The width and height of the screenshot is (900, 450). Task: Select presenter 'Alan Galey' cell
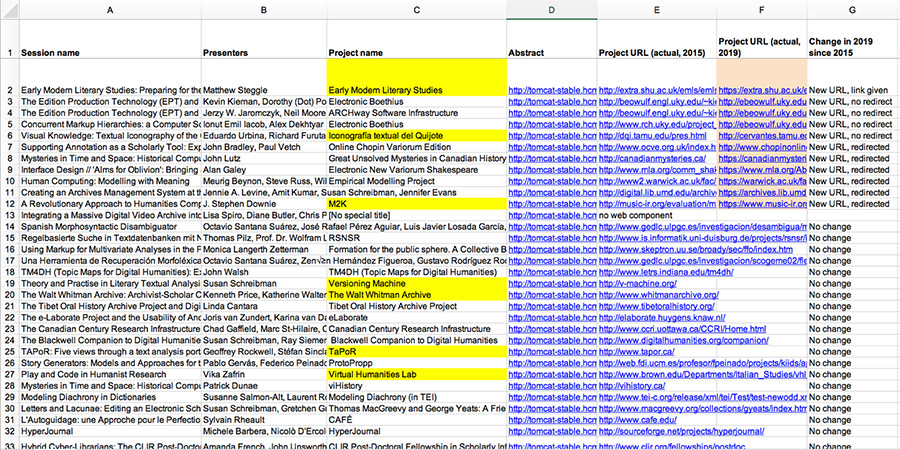coord(264,170)
